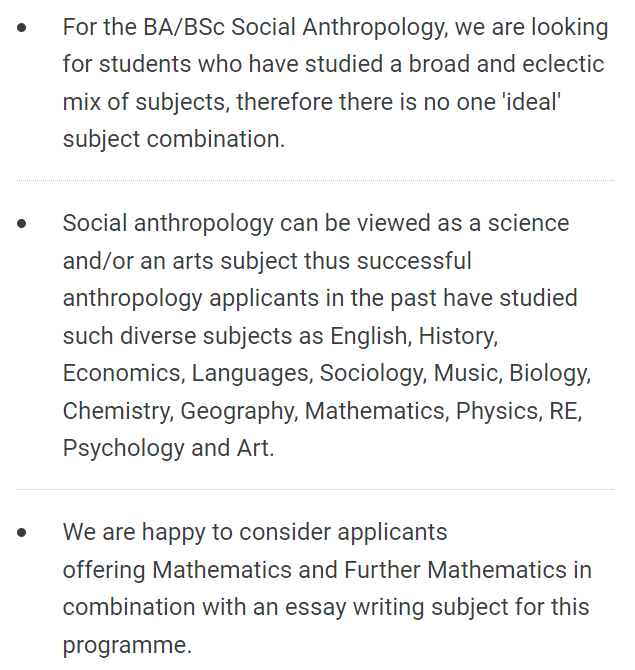This screenshot has width=635, height=670.
Task: Click the word 'Psychology'
Action: [123, 447]
